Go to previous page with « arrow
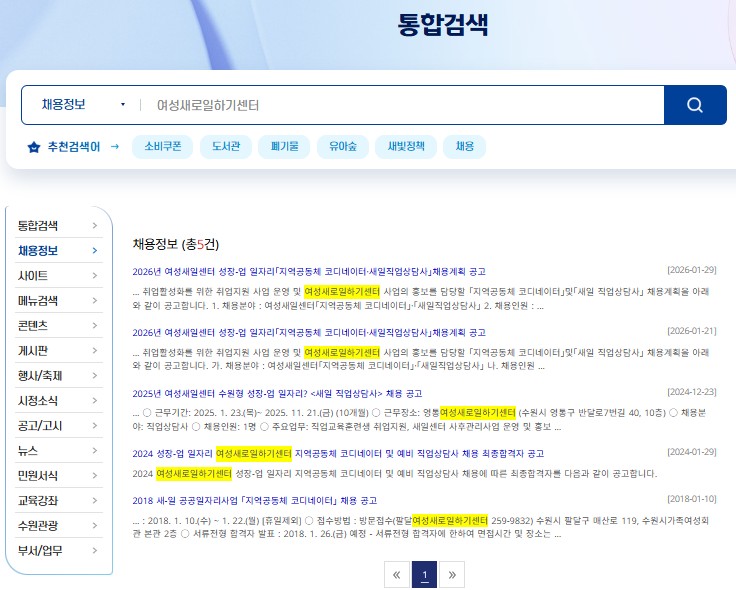736x590 pixels. [397, 575]
